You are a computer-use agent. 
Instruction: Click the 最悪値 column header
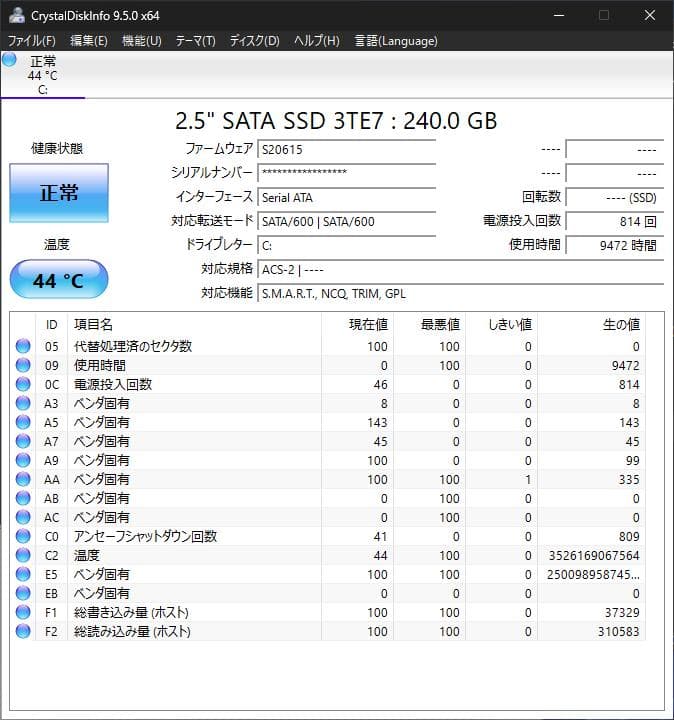[x=429, y=325]
